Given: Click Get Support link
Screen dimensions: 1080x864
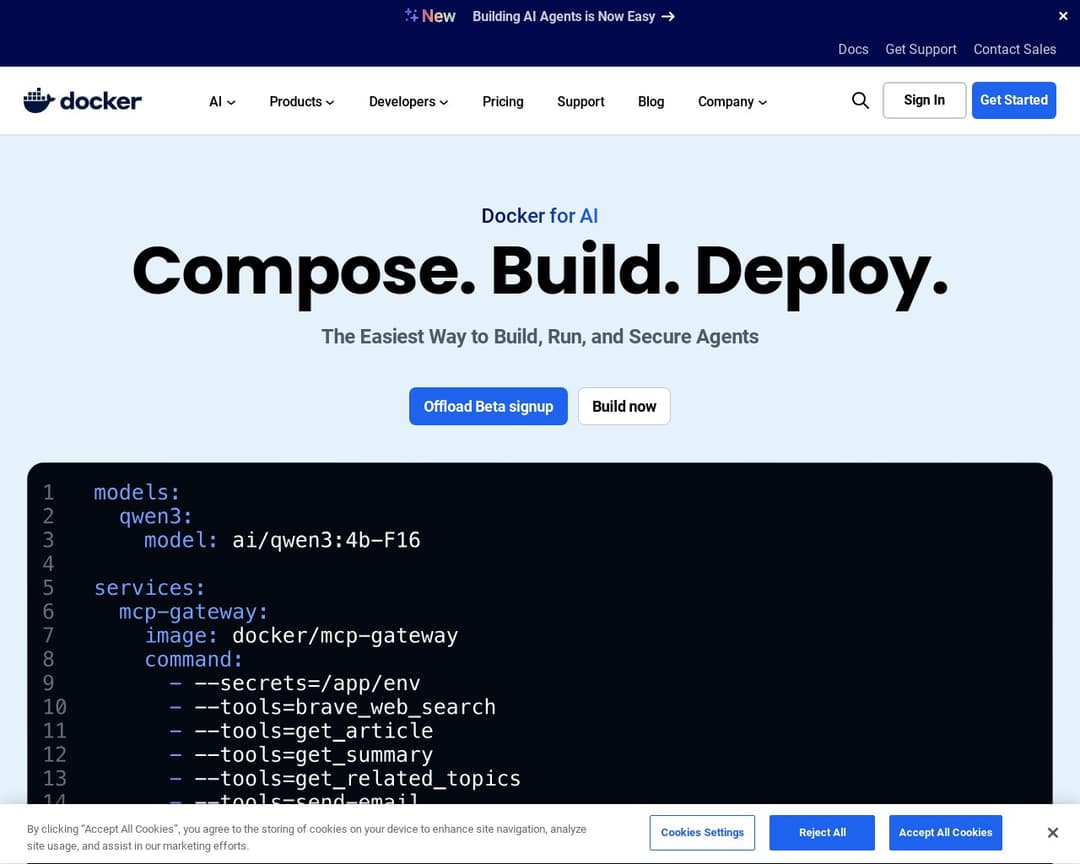Looking at the screenshot, I should tap(921, 49).
